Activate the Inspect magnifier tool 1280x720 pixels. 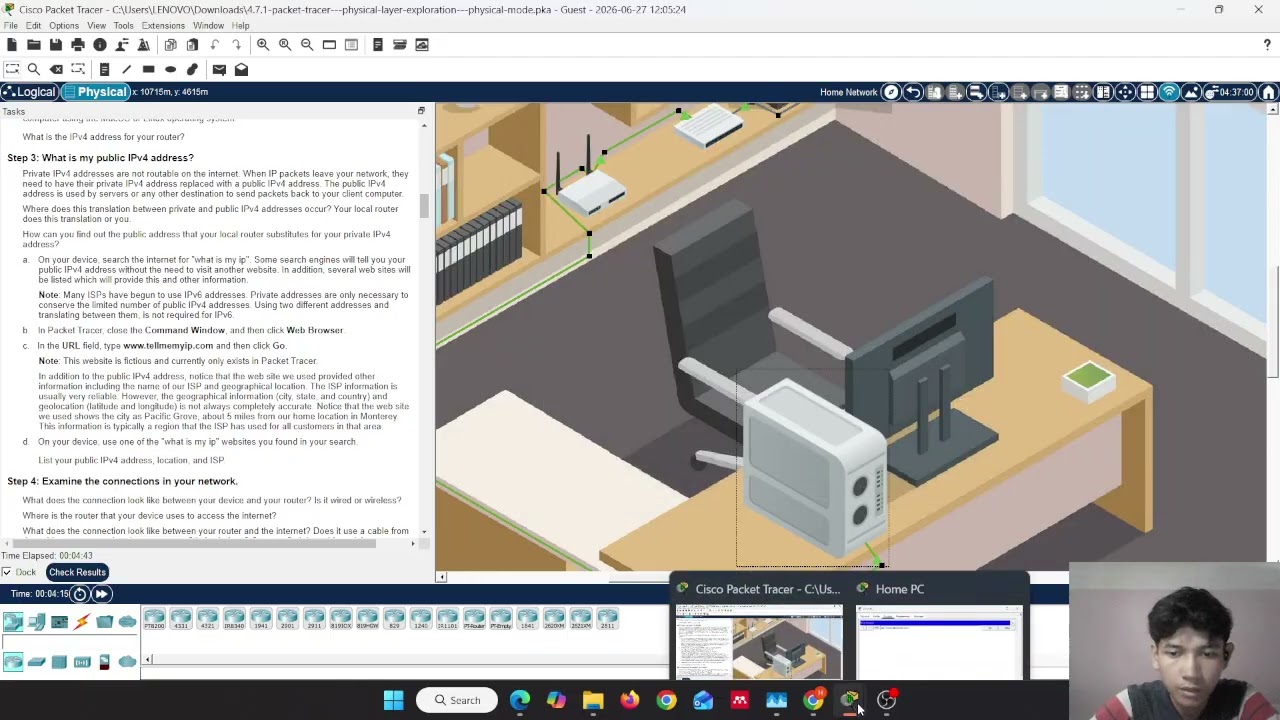[x=34, y=69]
